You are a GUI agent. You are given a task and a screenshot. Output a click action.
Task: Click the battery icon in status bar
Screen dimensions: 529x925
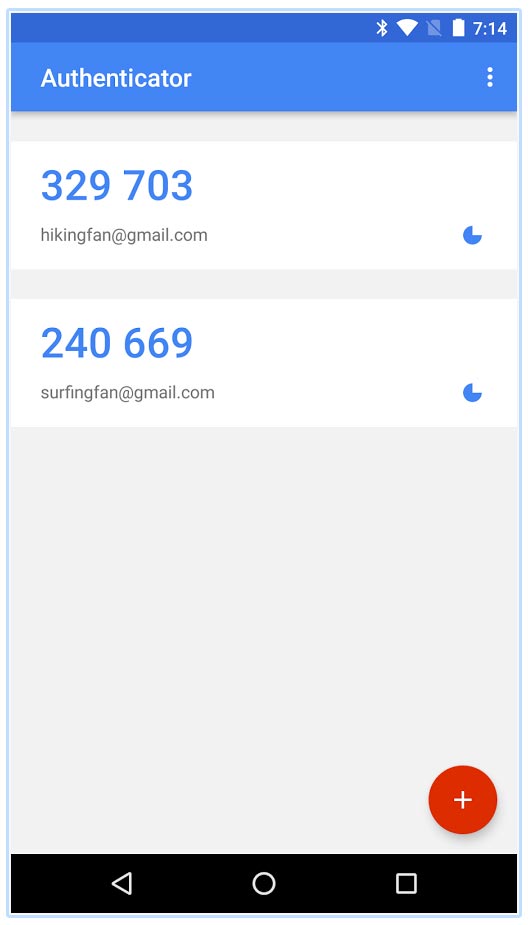click(x=458, y=27)
